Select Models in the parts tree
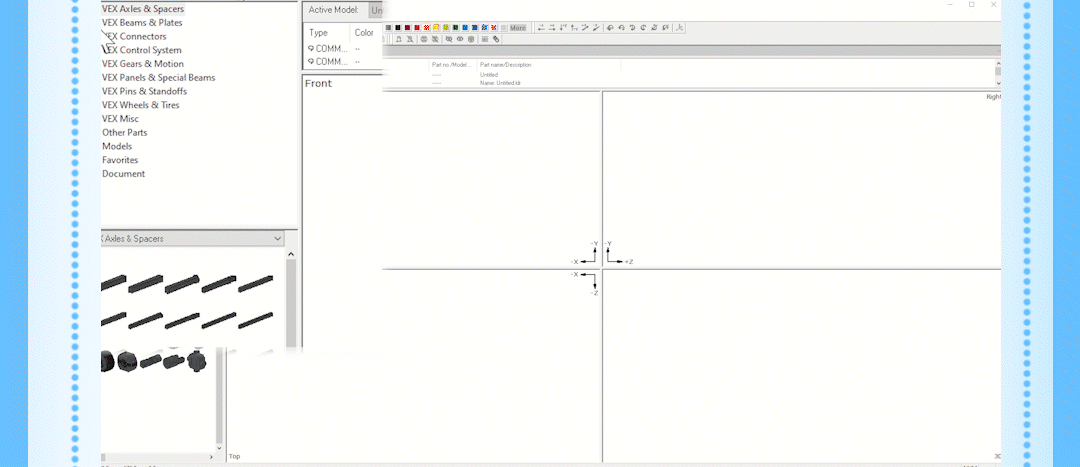Viewport: 1080px width, 467px height. pyautogui.click(x=117, y=147)
